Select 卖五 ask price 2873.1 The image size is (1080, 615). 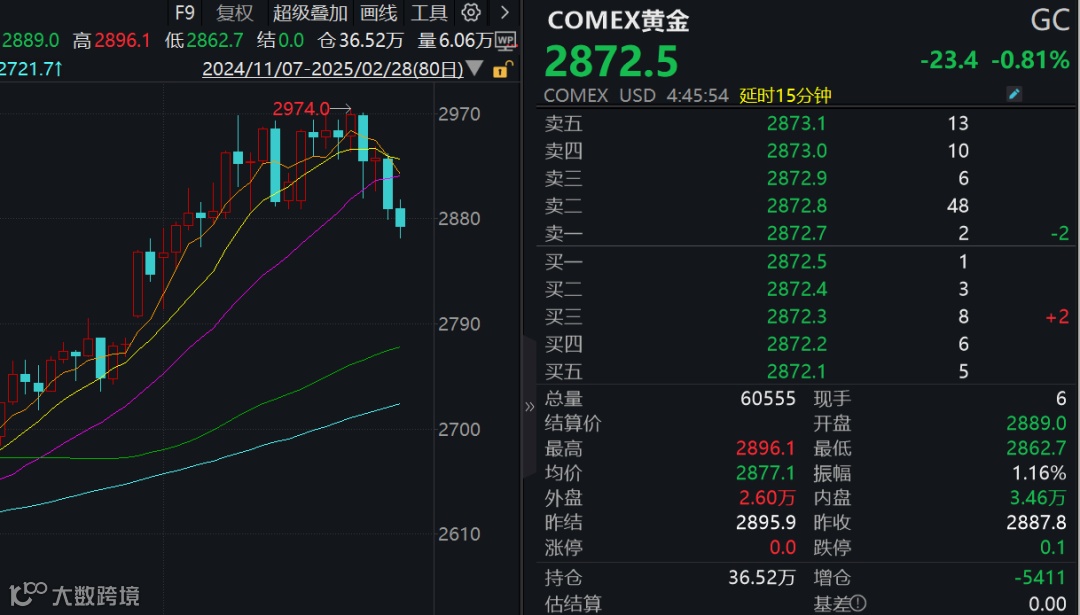tap(796, 123)
